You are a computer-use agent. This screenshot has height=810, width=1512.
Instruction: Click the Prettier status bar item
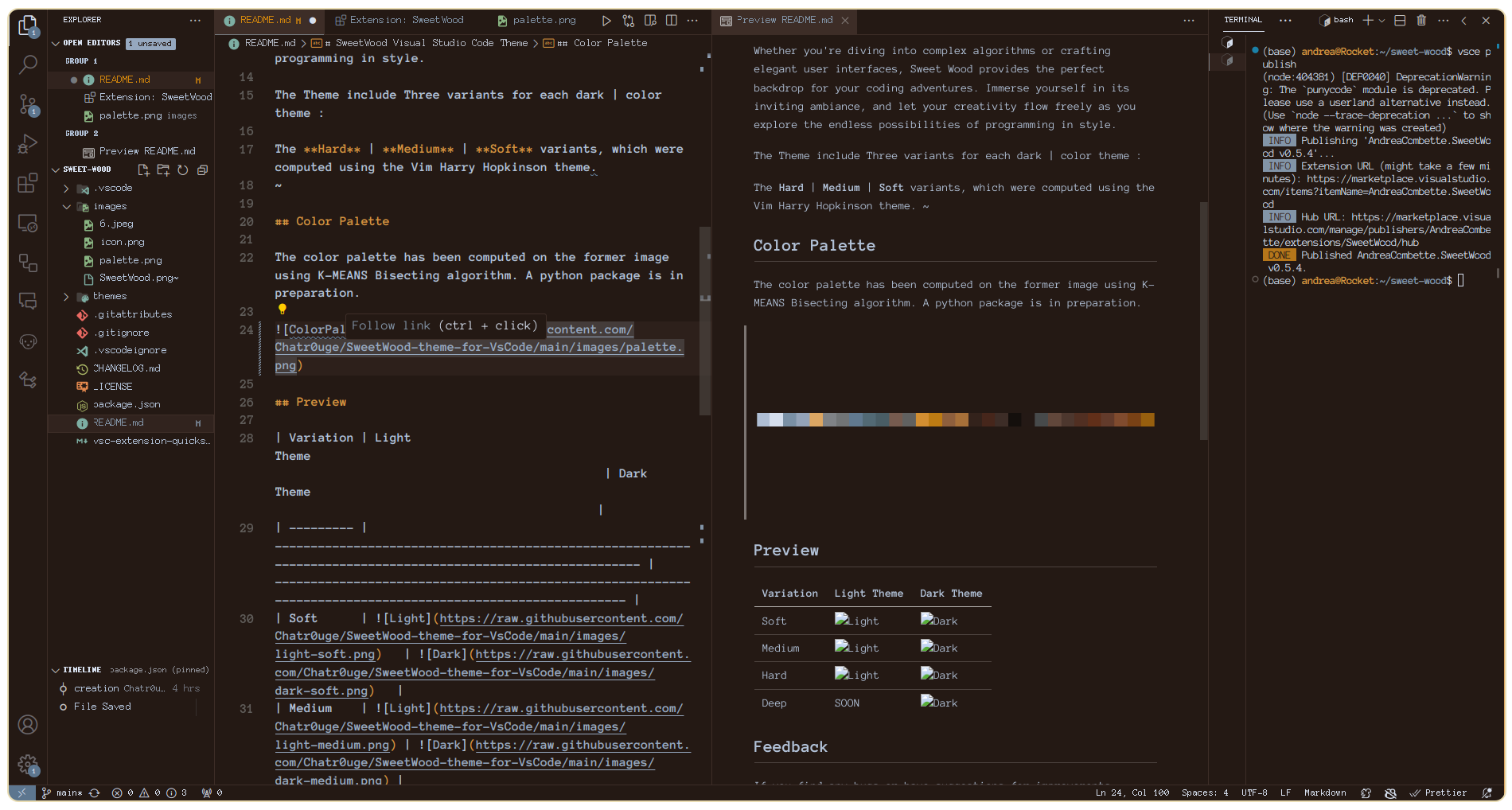(x=1438, y=792)
